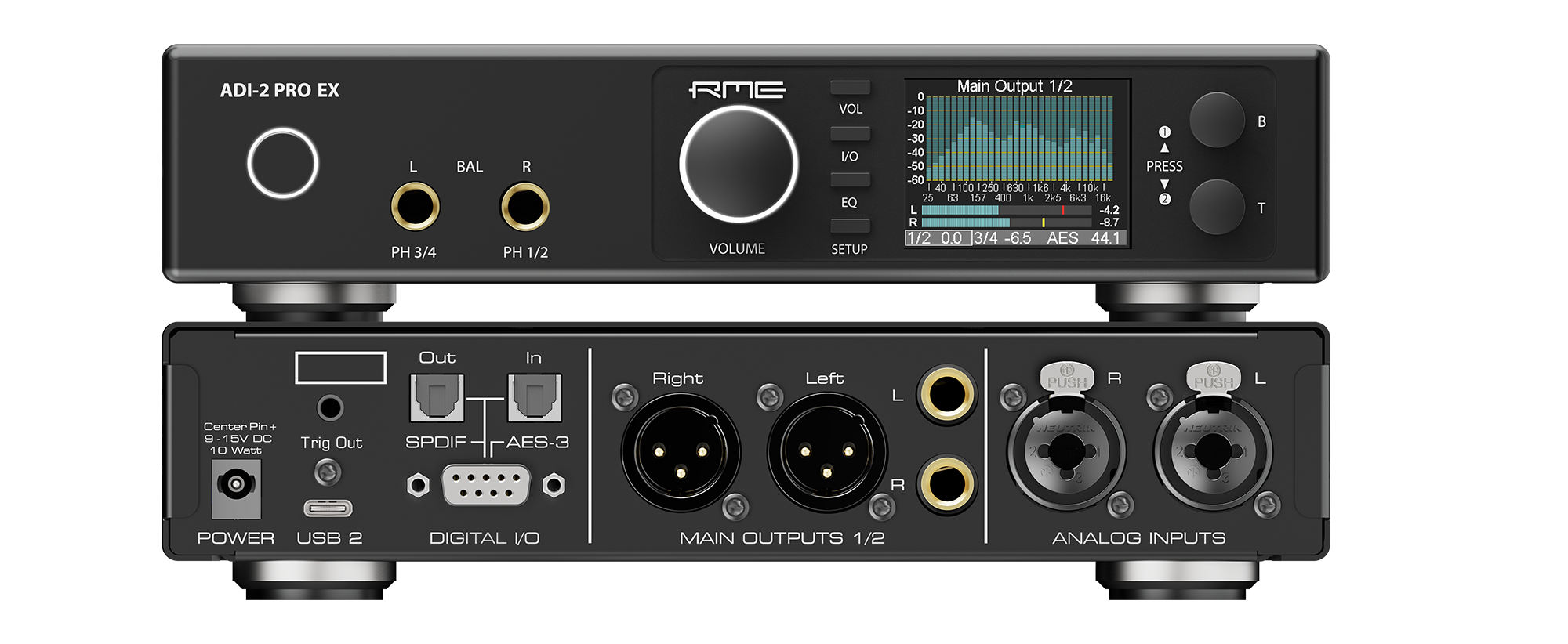Click the USB-C port labeled USB 2
The height and width of the screenshot is (644, 1568).
click(x=328, y=508)
